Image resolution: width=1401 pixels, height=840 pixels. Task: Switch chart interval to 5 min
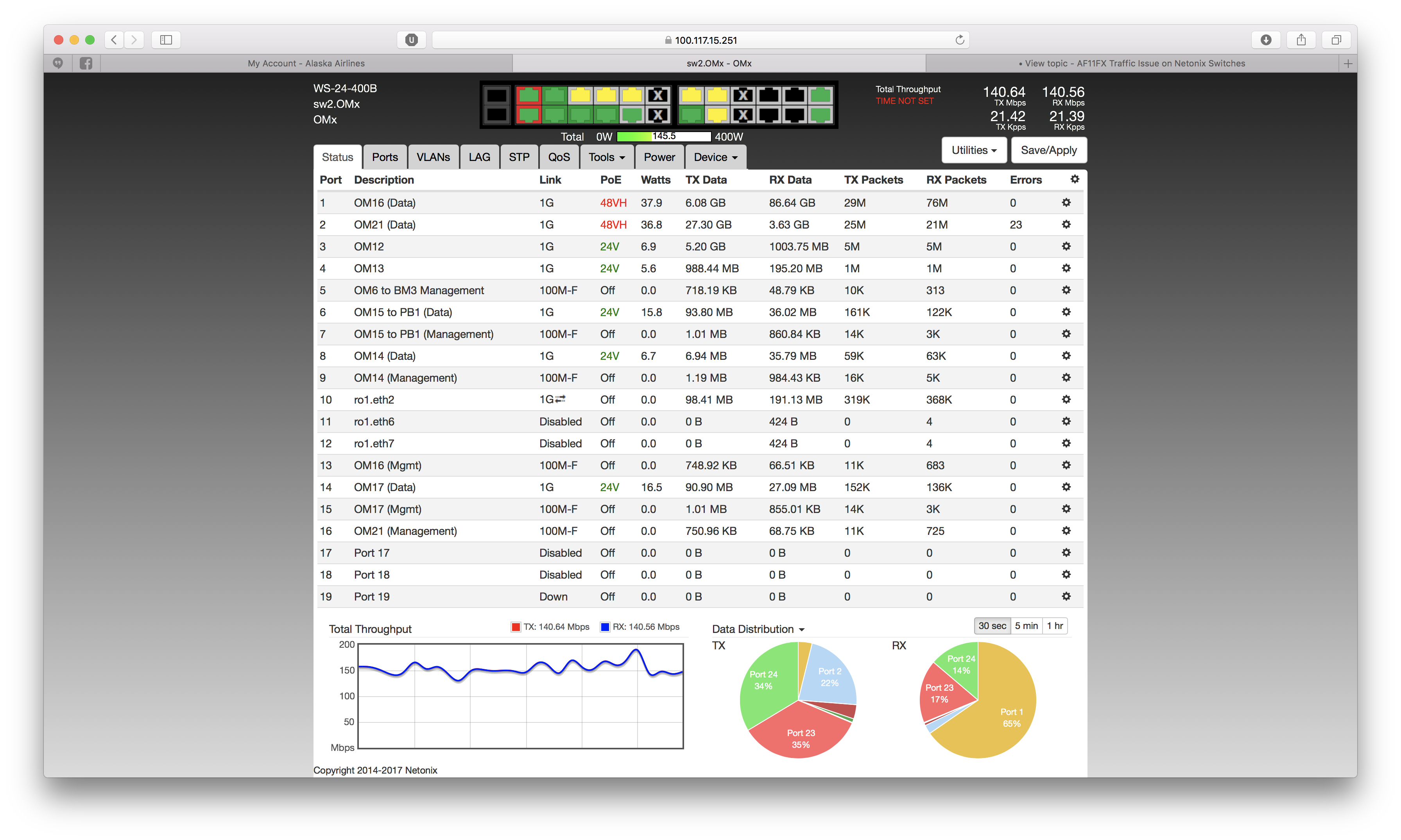coord(1026,626)
